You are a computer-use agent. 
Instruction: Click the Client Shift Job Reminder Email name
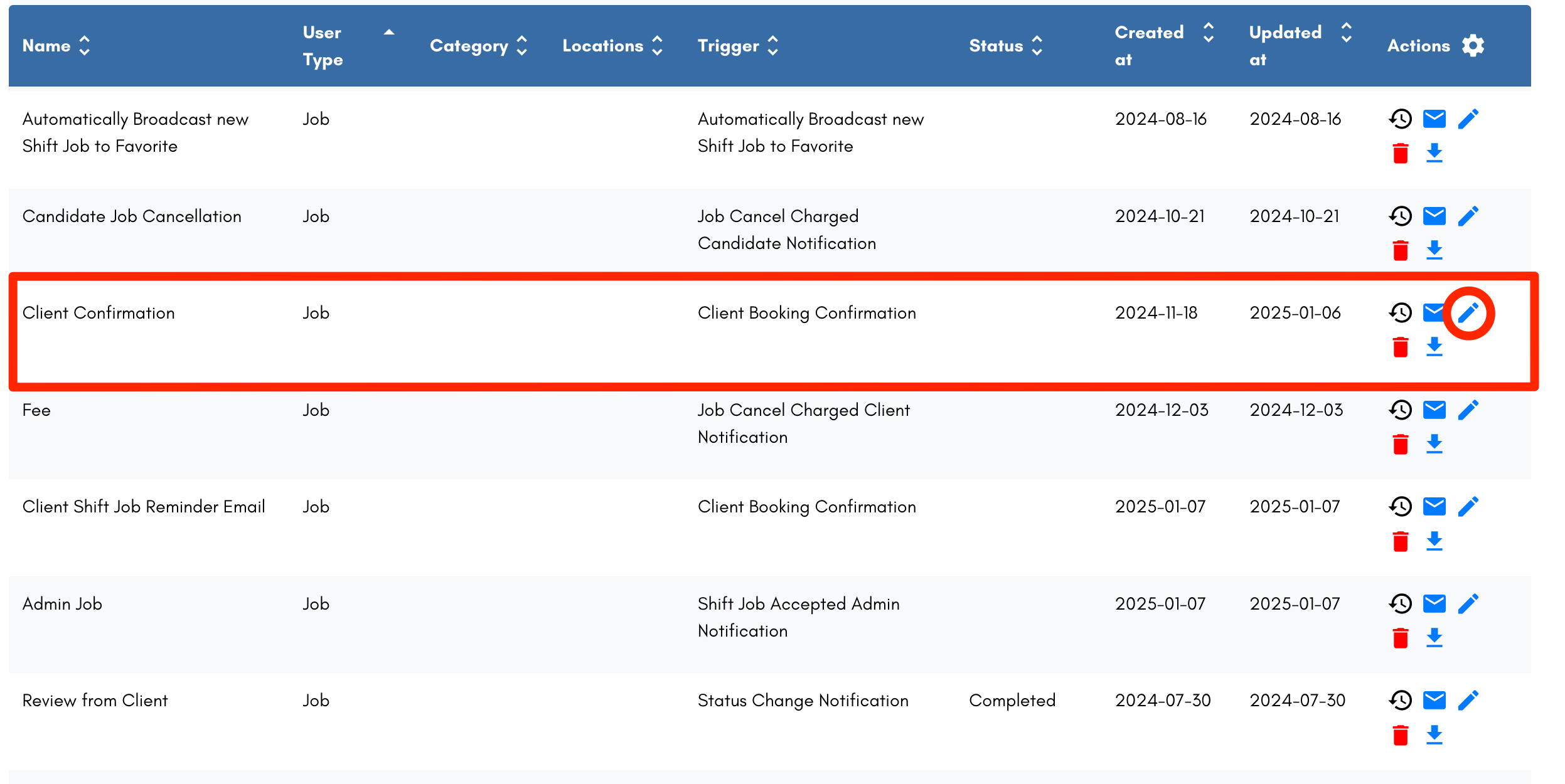(144, 506)
